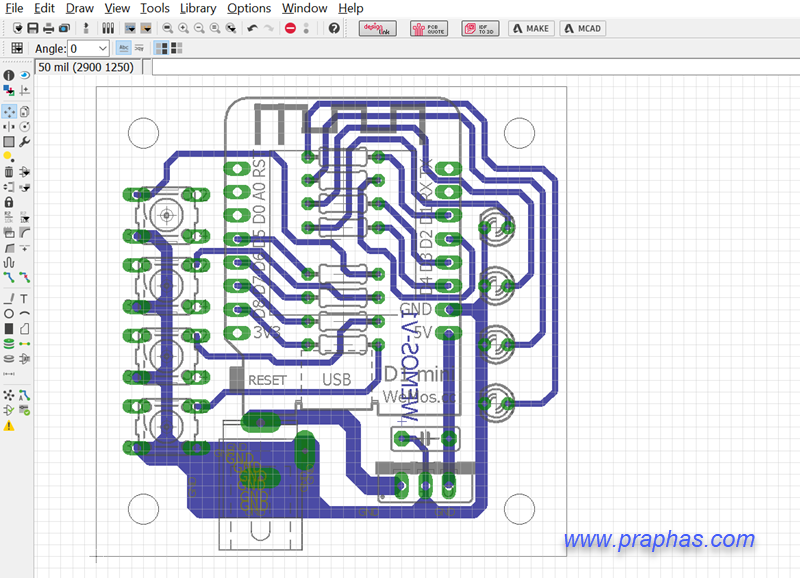The width and height of the screenshot is (800, 578).
Task: Select the Mirror tool
Action: click(9, 127)
